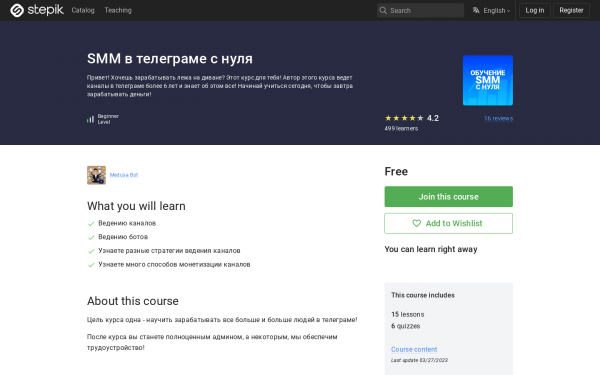Open the Catalog menu
Image resolution: width=600 pixels, height=375 pixels.
(x=83, y=10)
